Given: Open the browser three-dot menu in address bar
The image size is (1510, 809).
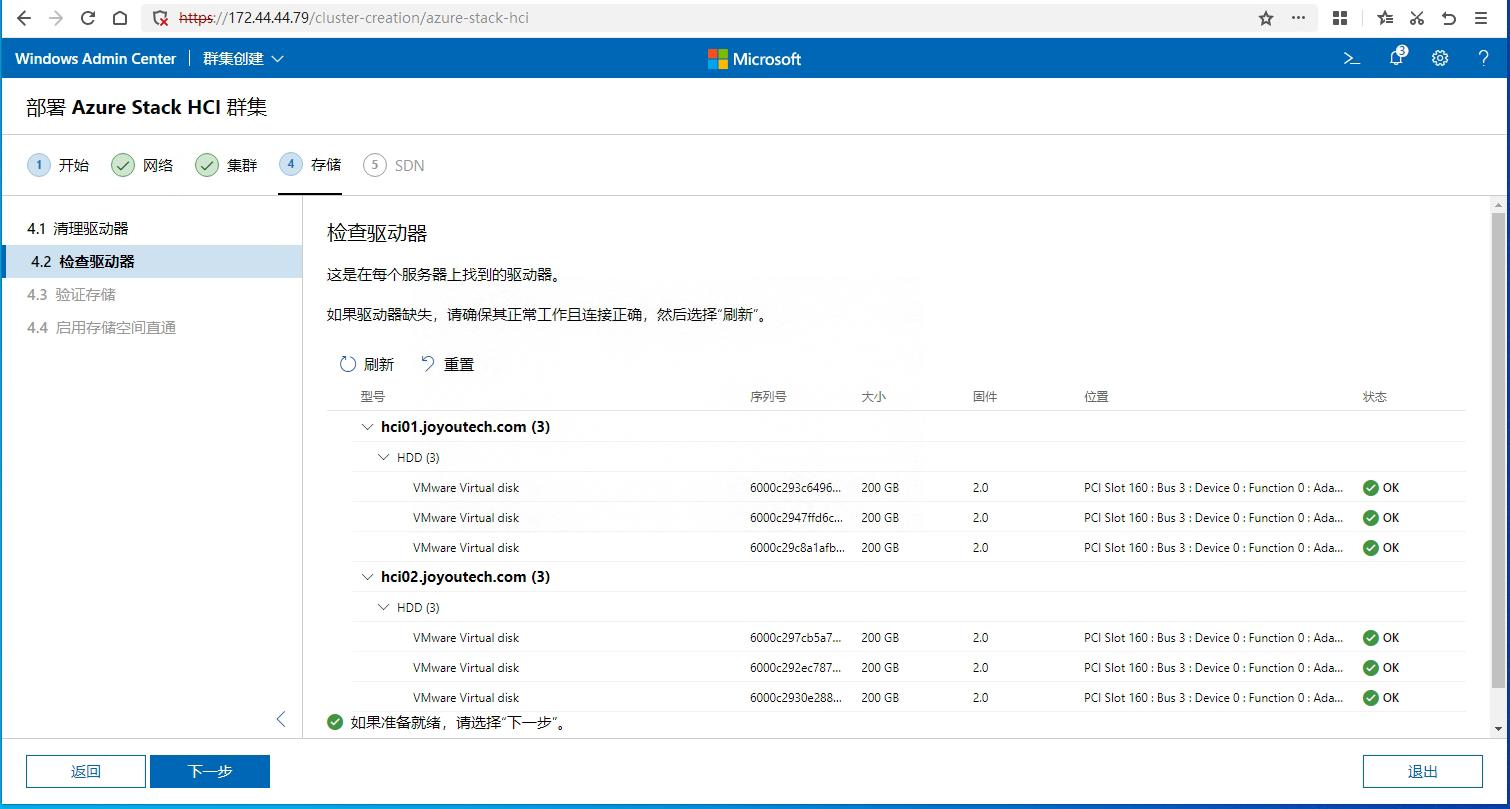Looking at the screenshot, I should 1298,18.
